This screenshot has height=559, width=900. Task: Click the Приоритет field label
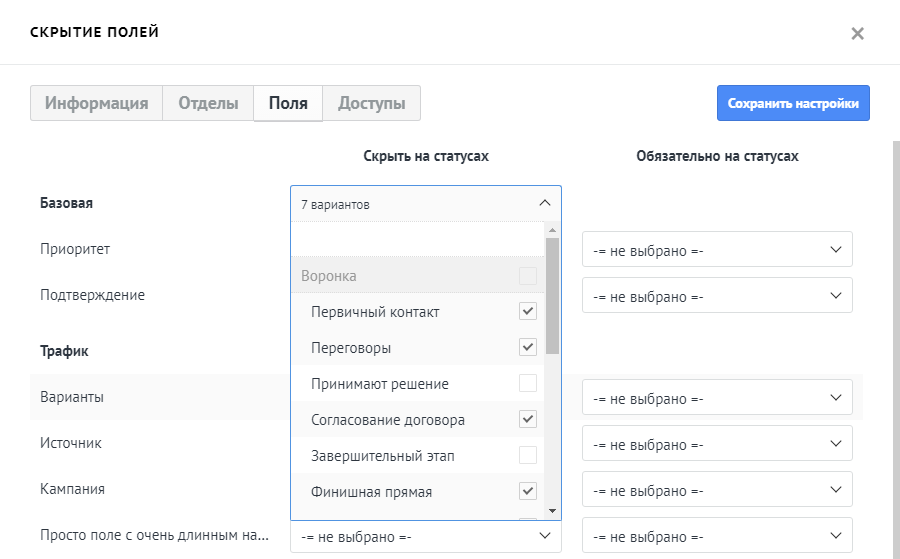(75, 249)
